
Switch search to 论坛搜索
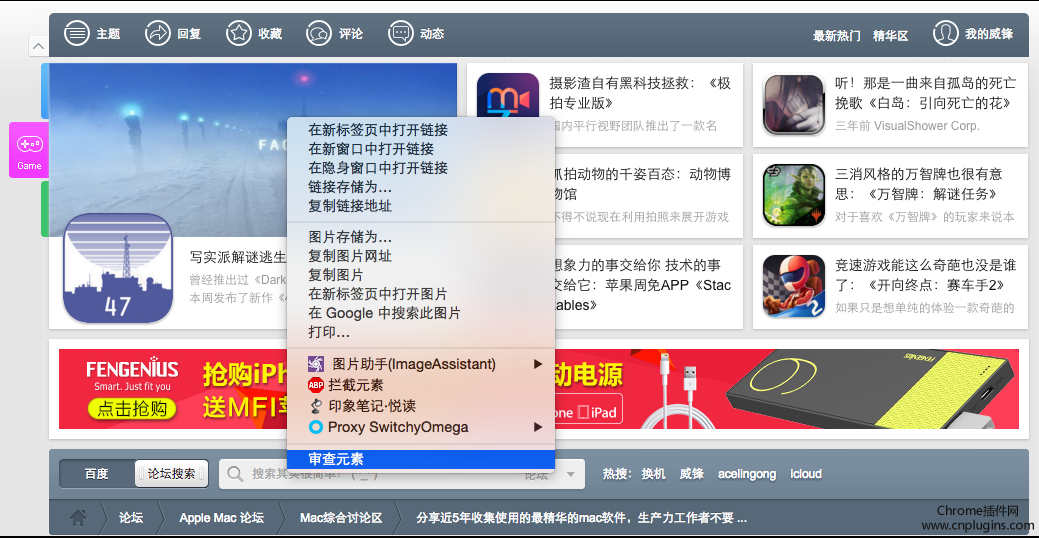(172, 474)
